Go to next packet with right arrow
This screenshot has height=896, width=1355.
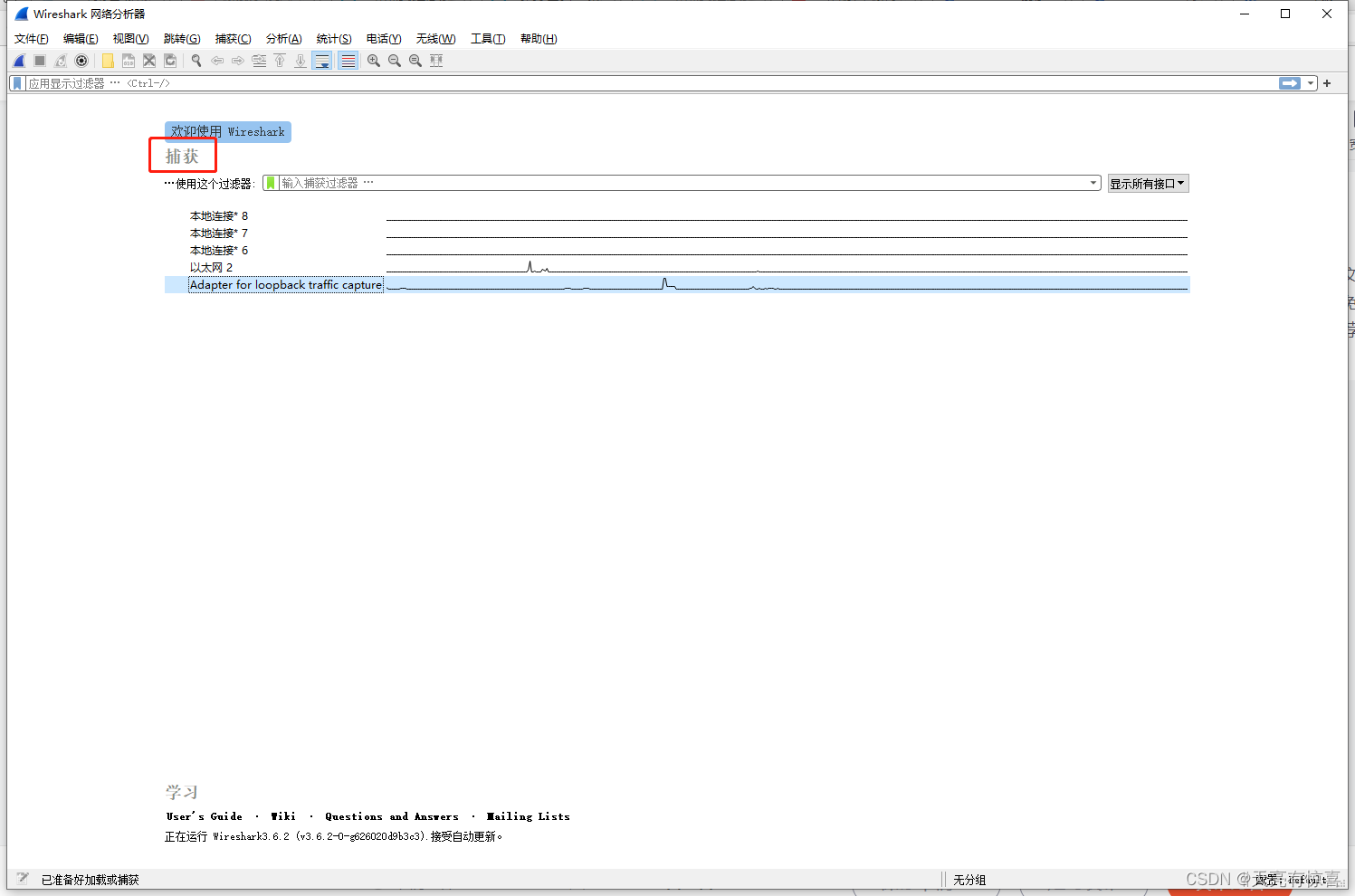pyautogui.click(x=238, y=61)
